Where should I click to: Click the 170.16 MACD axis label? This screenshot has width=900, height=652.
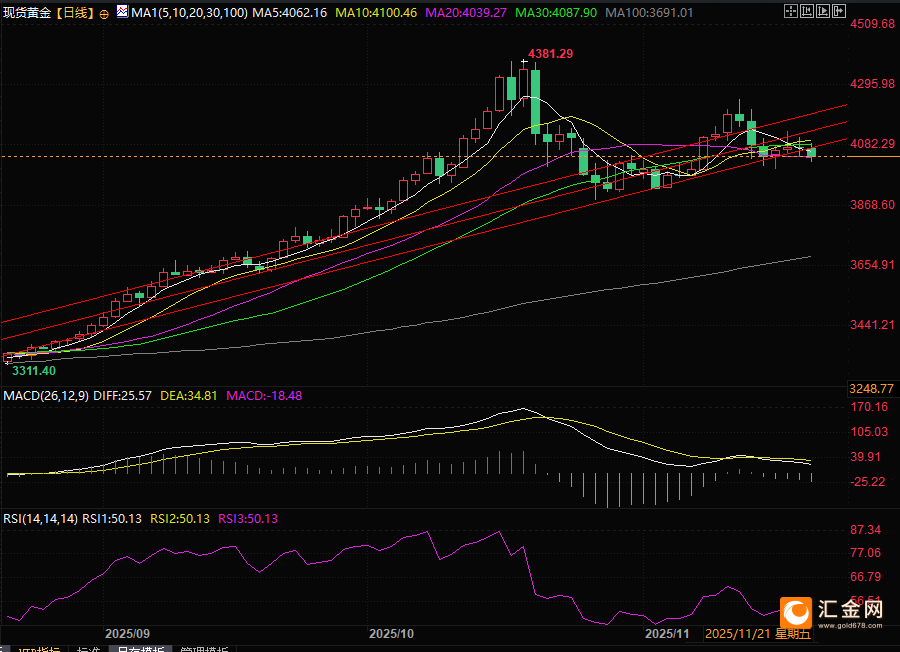(x=870, y=407)
